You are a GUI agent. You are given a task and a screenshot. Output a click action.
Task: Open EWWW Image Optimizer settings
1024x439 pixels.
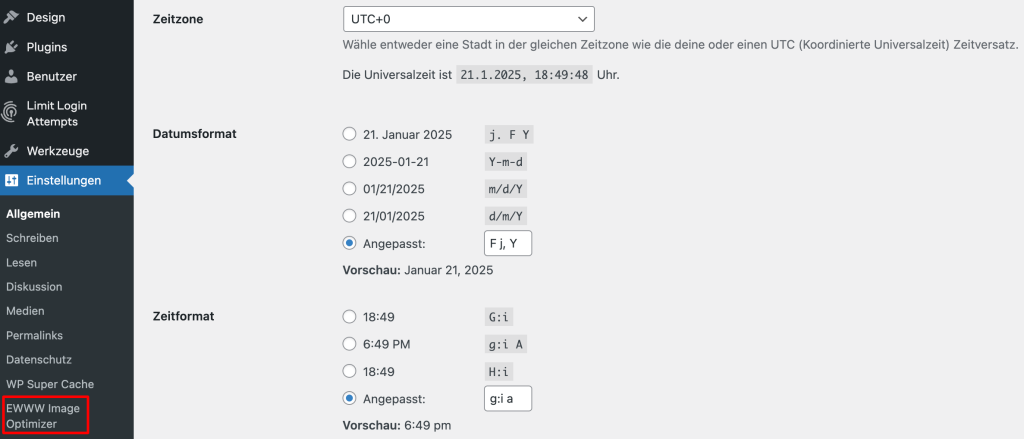(42, 416)
